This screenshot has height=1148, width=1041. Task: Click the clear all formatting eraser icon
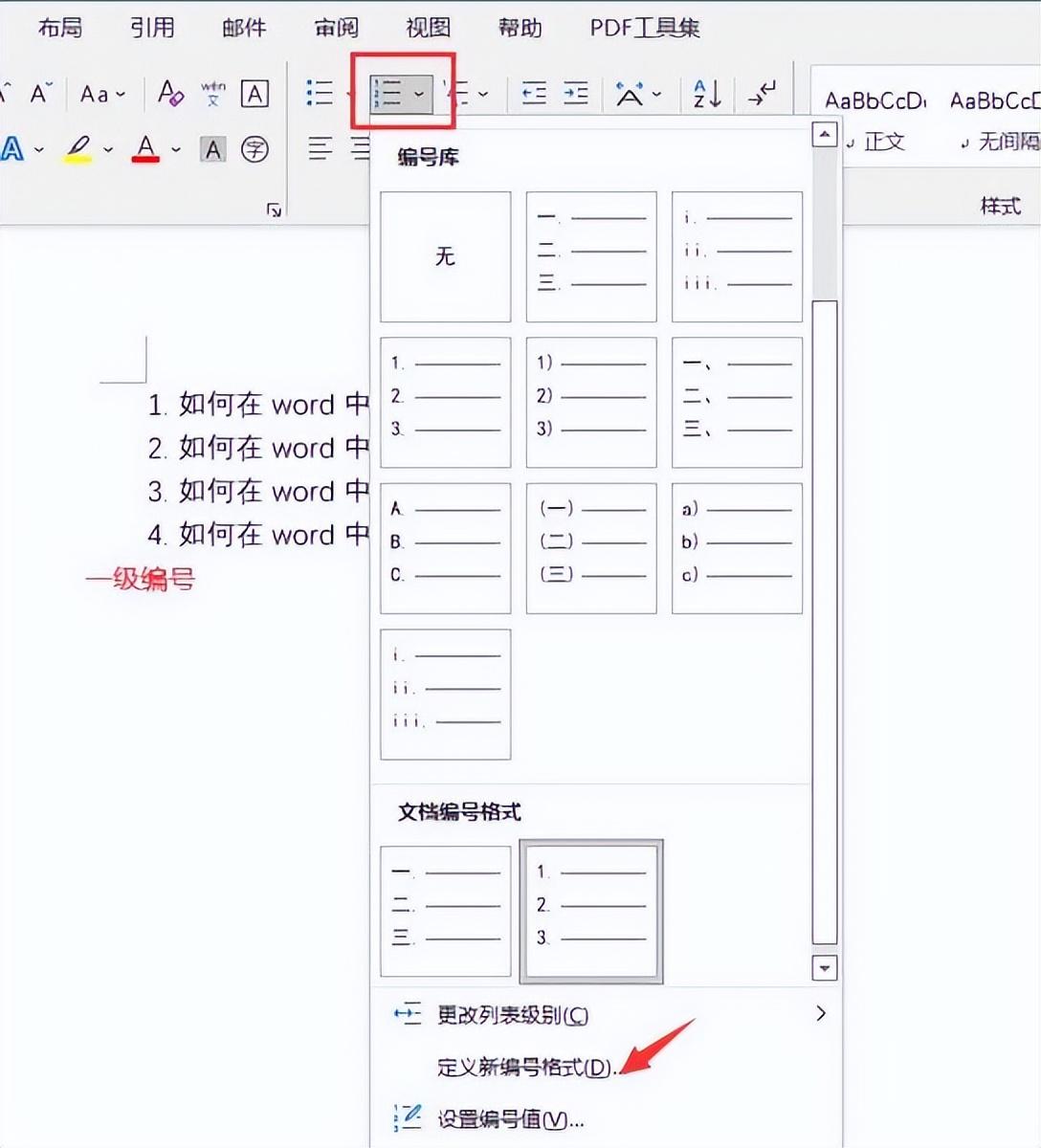pyautogui.click(x=170, y=94)
